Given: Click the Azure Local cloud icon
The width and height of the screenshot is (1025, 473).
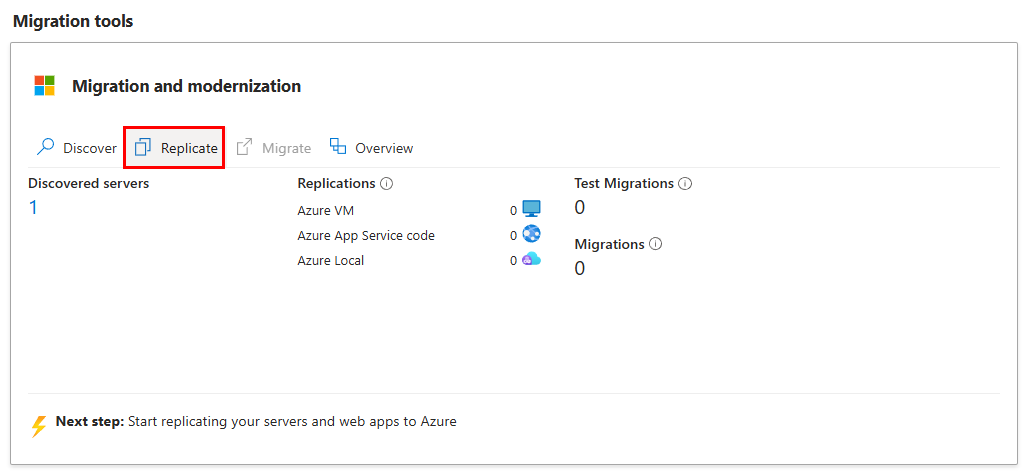Looking at the screenshot, I should pyautogui.click(x=531, y=259).
